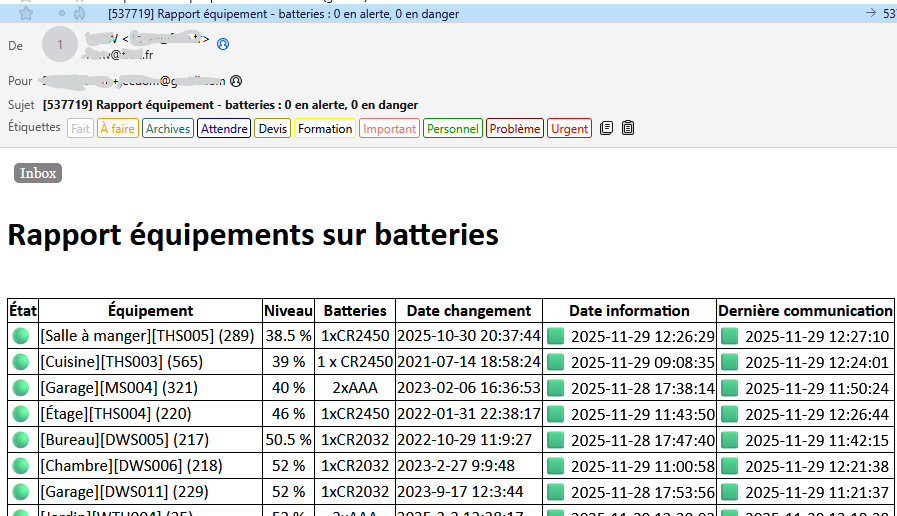
Task: Click the contact icon beside recipient address
Action: pyautogui.click(x=236, y=81)
